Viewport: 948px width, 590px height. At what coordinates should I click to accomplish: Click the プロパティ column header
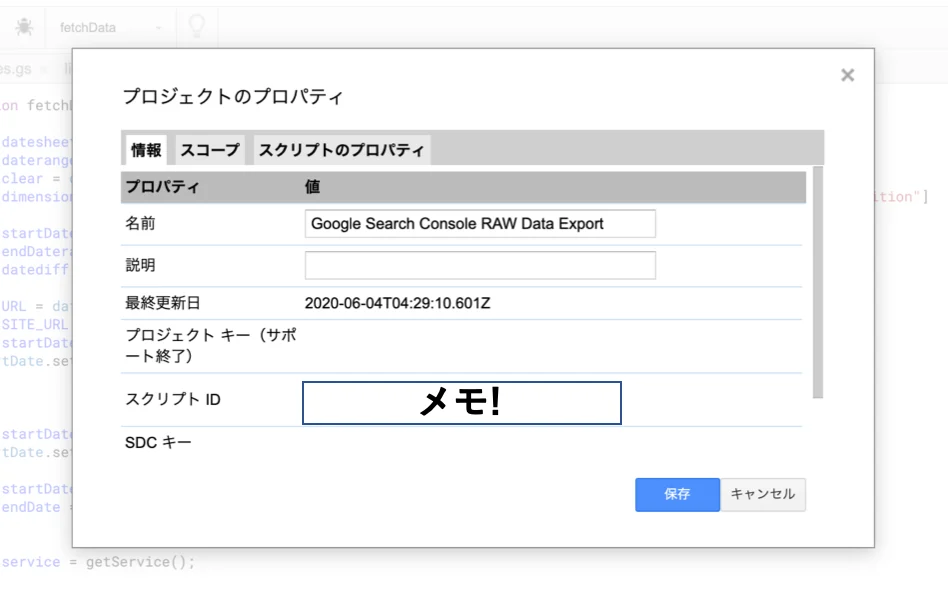coord(162,187)
